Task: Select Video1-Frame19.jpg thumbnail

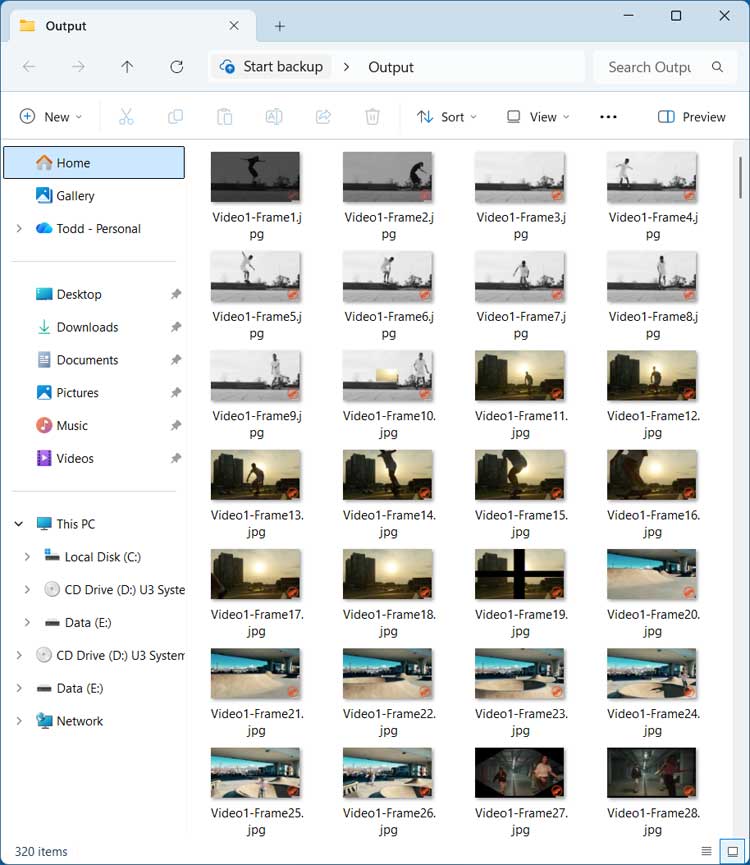Action: click(519, 574)
